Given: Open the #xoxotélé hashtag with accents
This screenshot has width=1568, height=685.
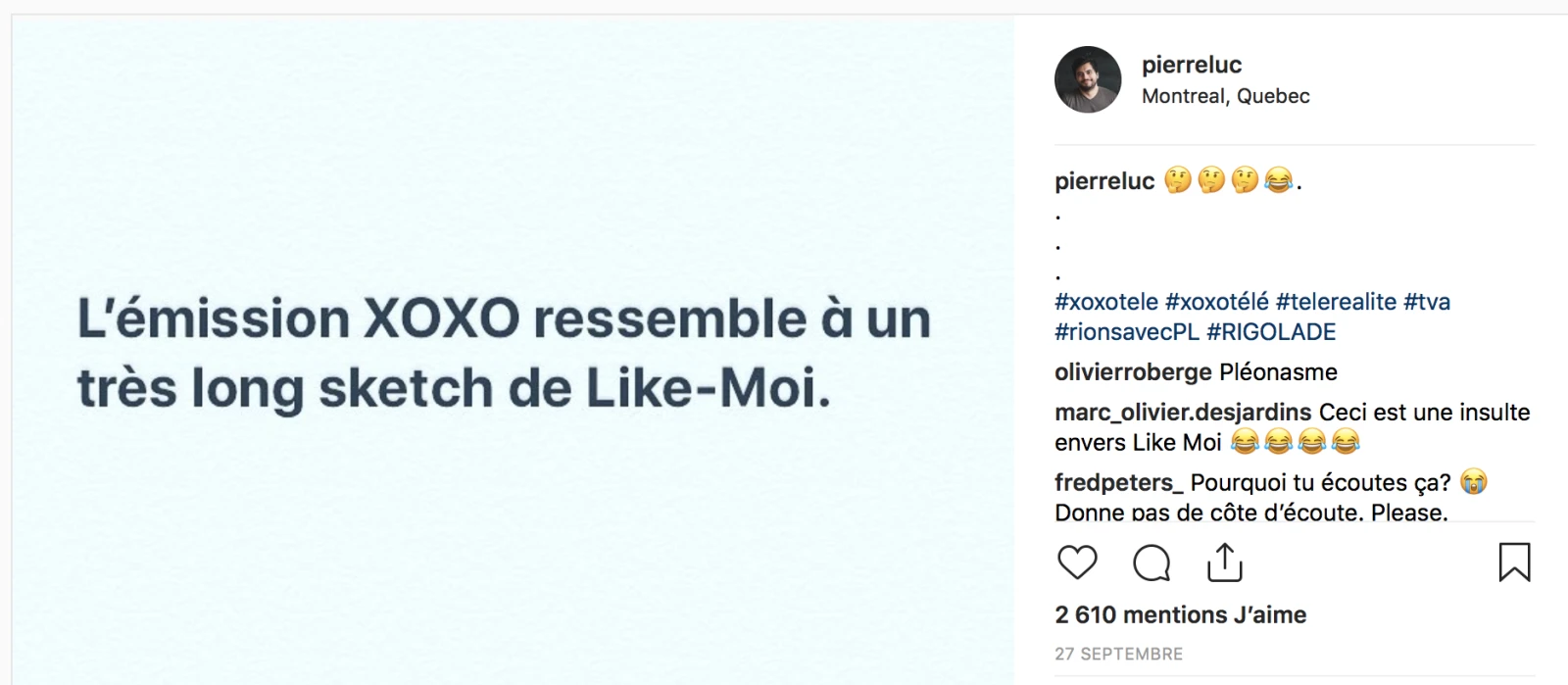Looking at the screenshot, I should 1216,302.
